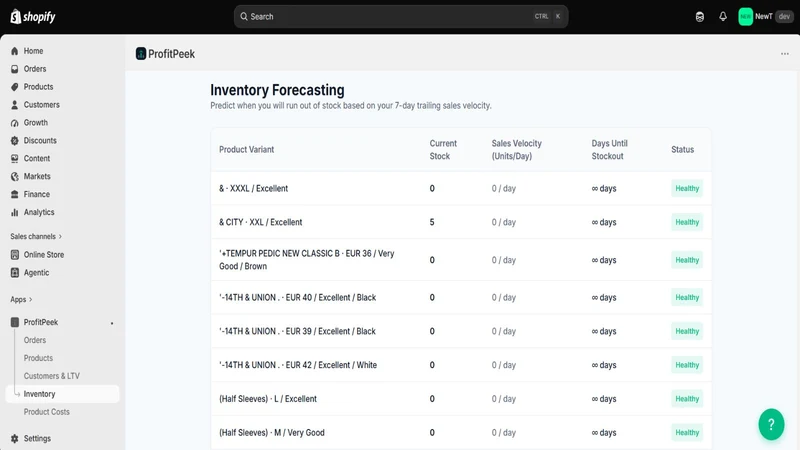Click the Inventory Forecasting heading
This screenshot has width=800, height=450.
click(x=277, y=90)
